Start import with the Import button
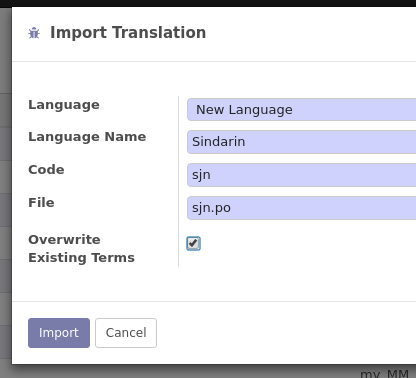The width and height of the screenshot is (416, 378). pos(59,333)
